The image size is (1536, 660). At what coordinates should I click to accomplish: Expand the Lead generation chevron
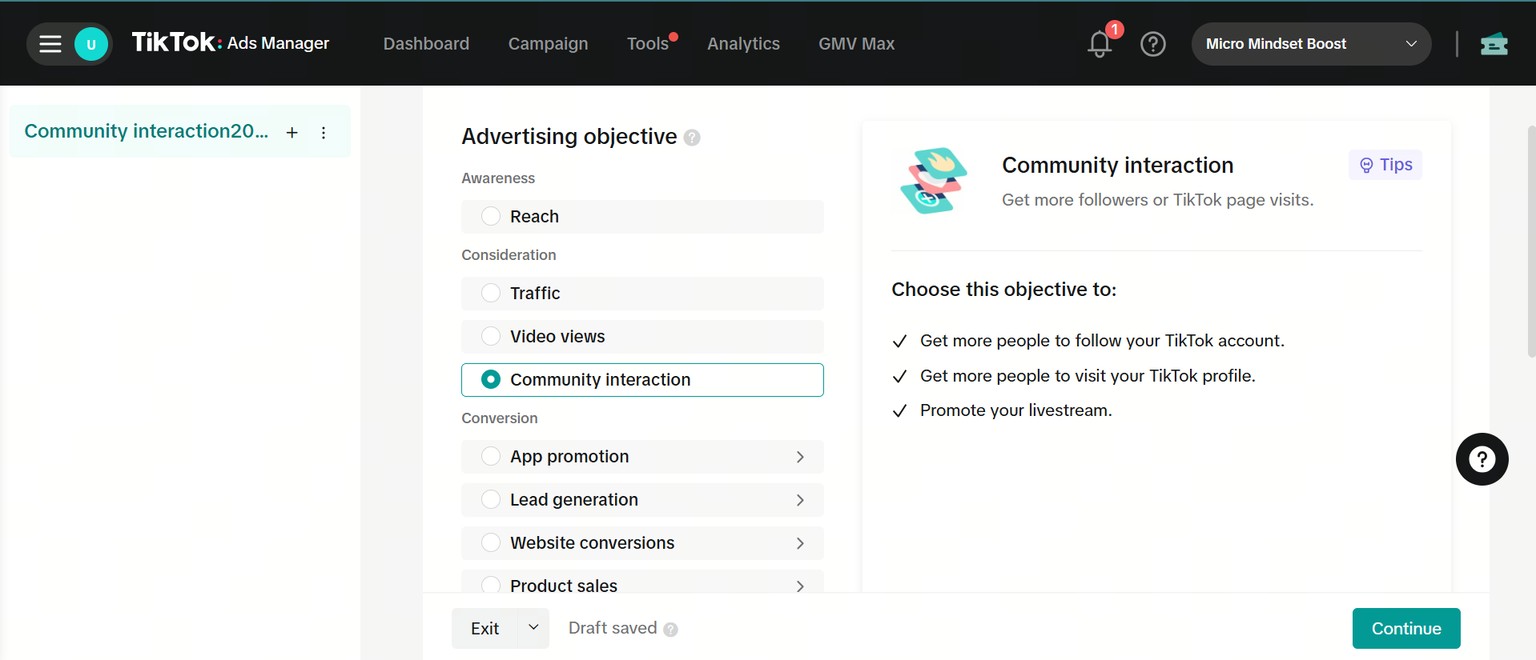click(x=800, y=500)
